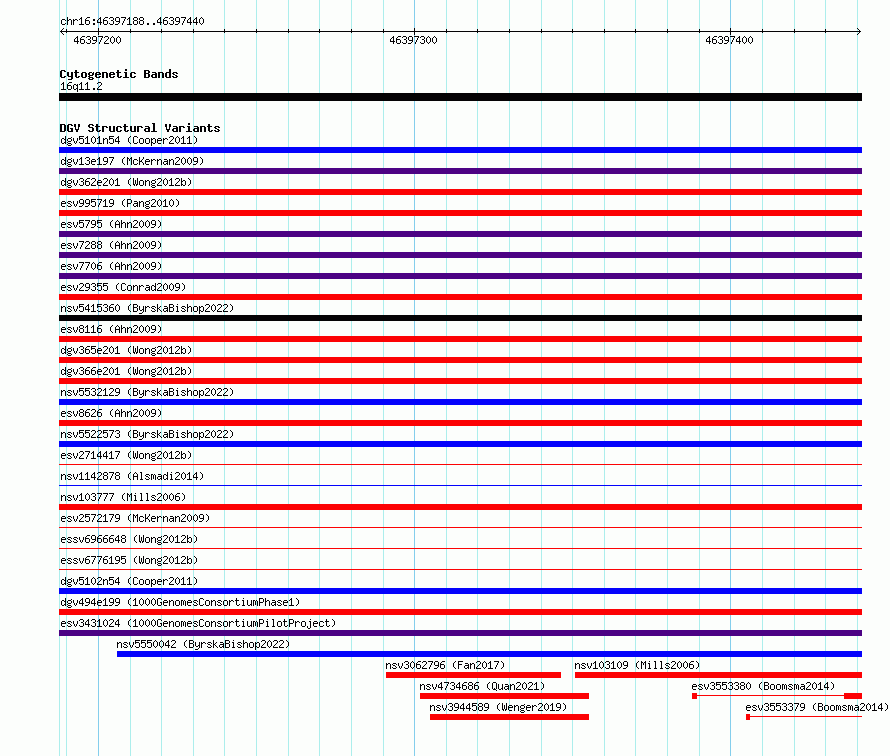Open dgv366e201 (Wong2012b) variant label
The width and height of the screenshot is (890, 756).
click(x=126, y=371)
